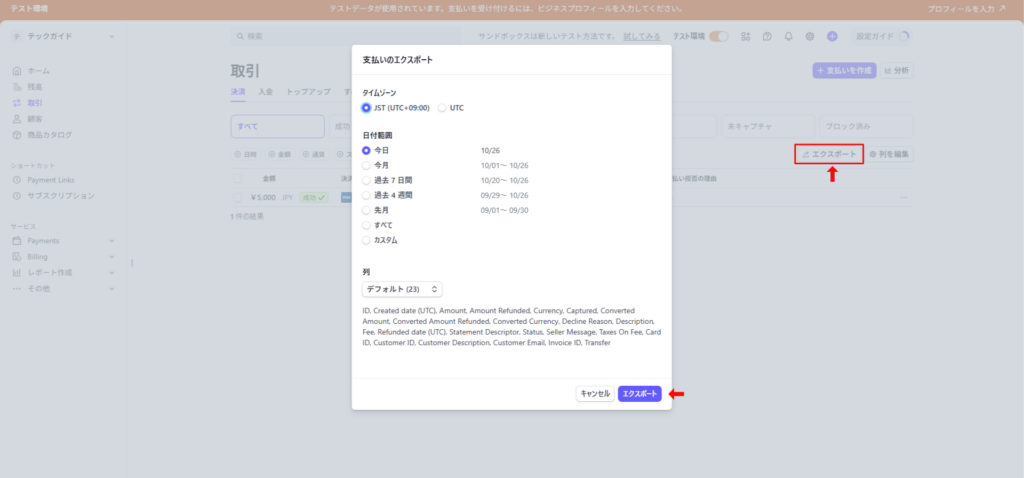Image resolution: width=1024 pixels, height=478 pixels.
Task: Switch to the トップアップ tab
Action: pyautogui.click(x=308, y=92)
